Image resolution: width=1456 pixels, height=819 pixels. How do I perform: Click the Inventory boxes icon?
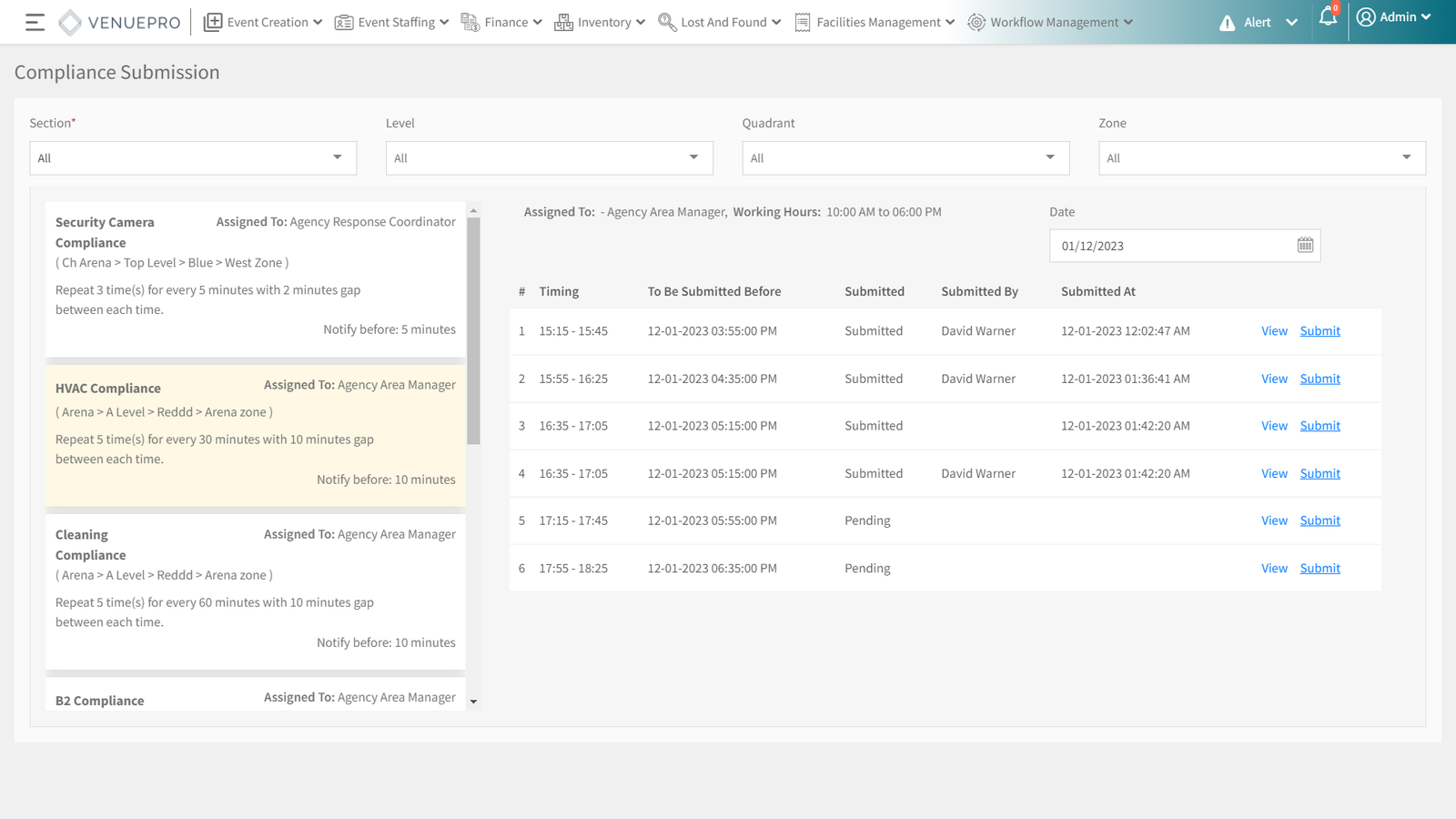(x=563, y=23)
